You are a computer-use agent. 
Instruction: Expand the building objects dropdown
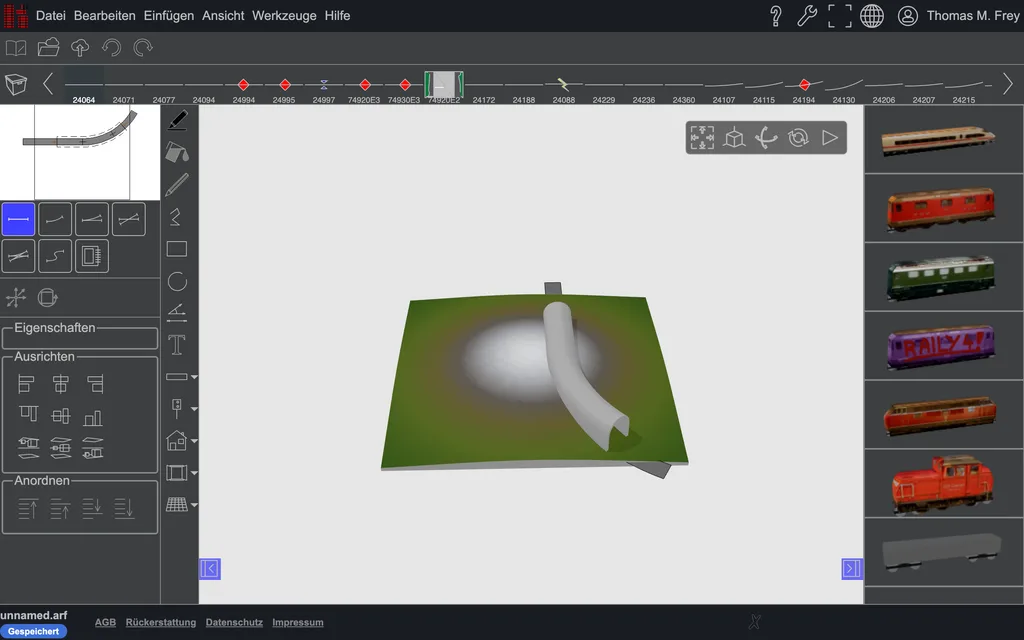tap(194, 441)
